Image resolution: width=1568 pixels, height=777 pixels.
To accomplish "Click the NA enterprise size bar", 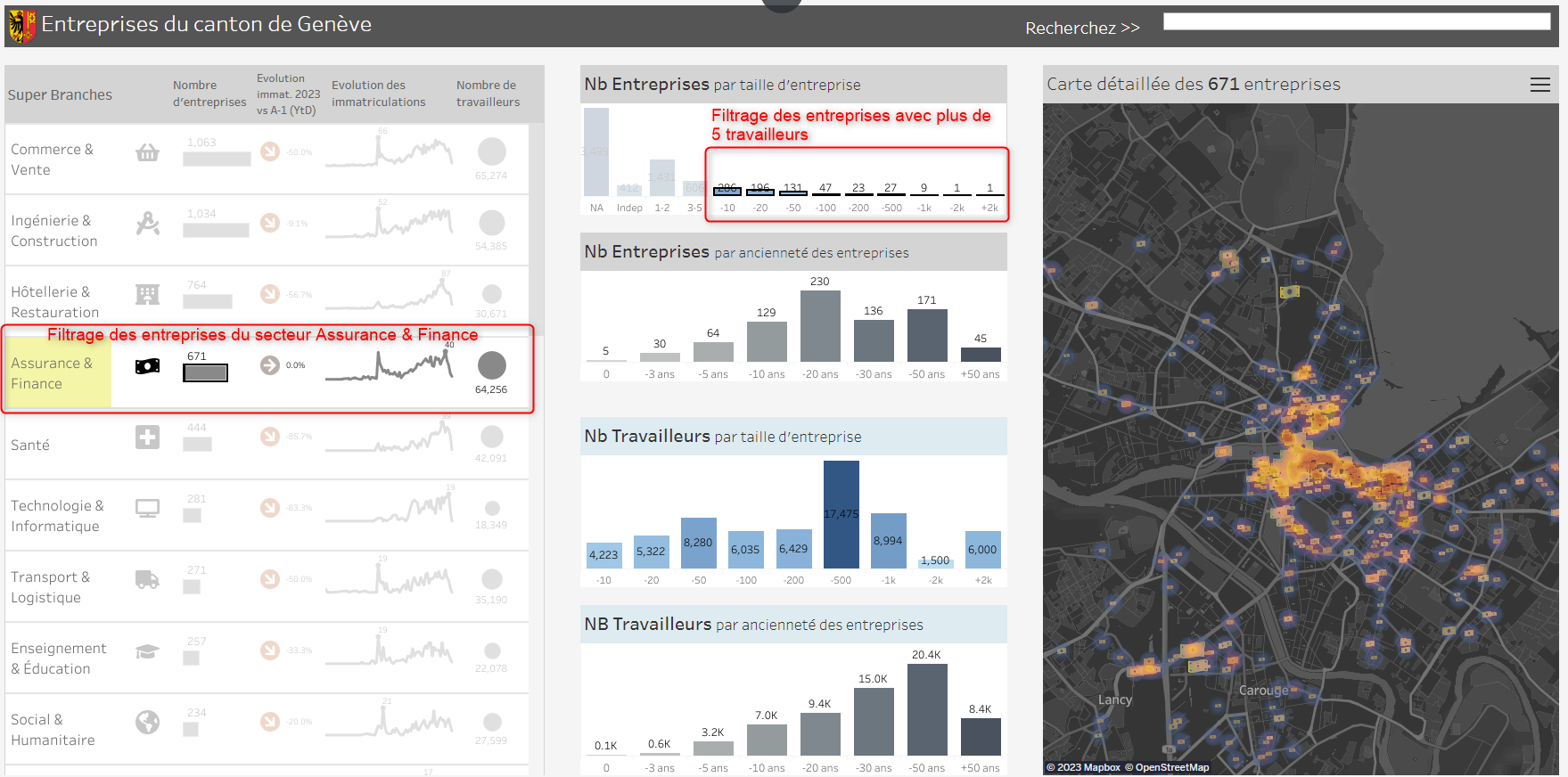I will [x=596, y=151].
